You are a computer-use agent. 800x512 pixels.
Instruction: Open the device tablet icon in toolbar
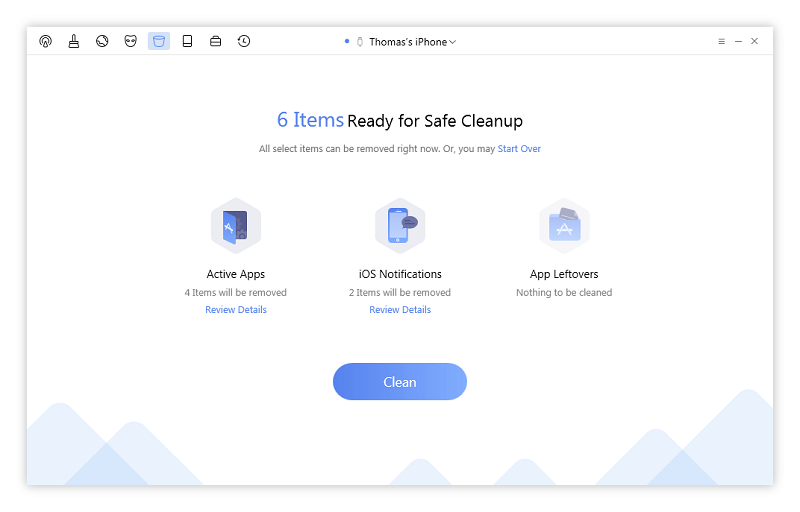(187, 41)
